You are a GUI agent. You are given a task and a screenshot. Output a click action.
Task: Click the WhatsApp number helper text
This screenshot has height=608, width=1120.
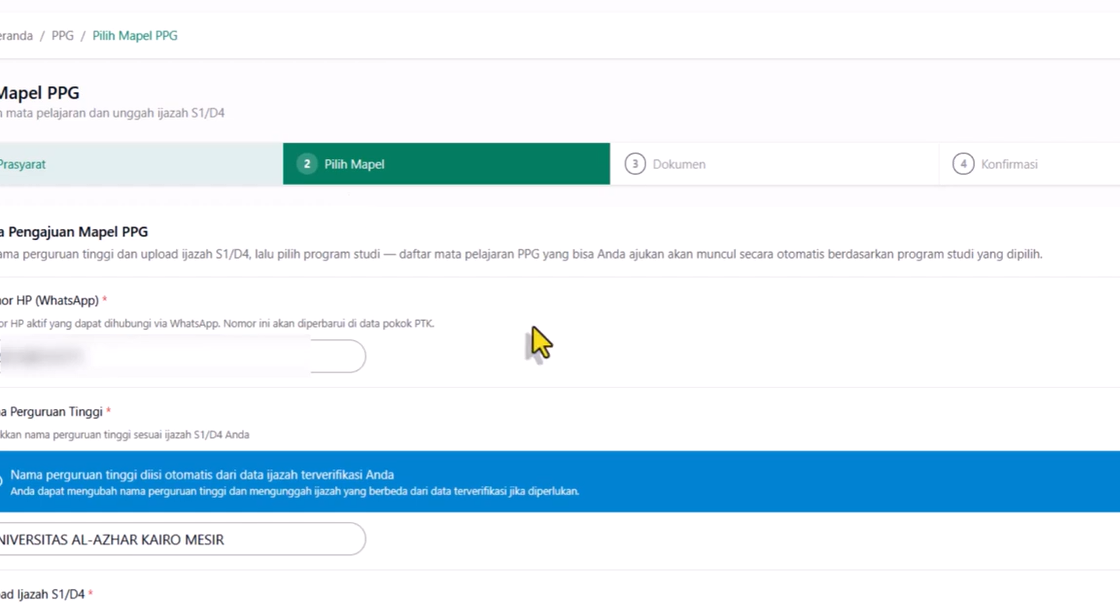217,324
